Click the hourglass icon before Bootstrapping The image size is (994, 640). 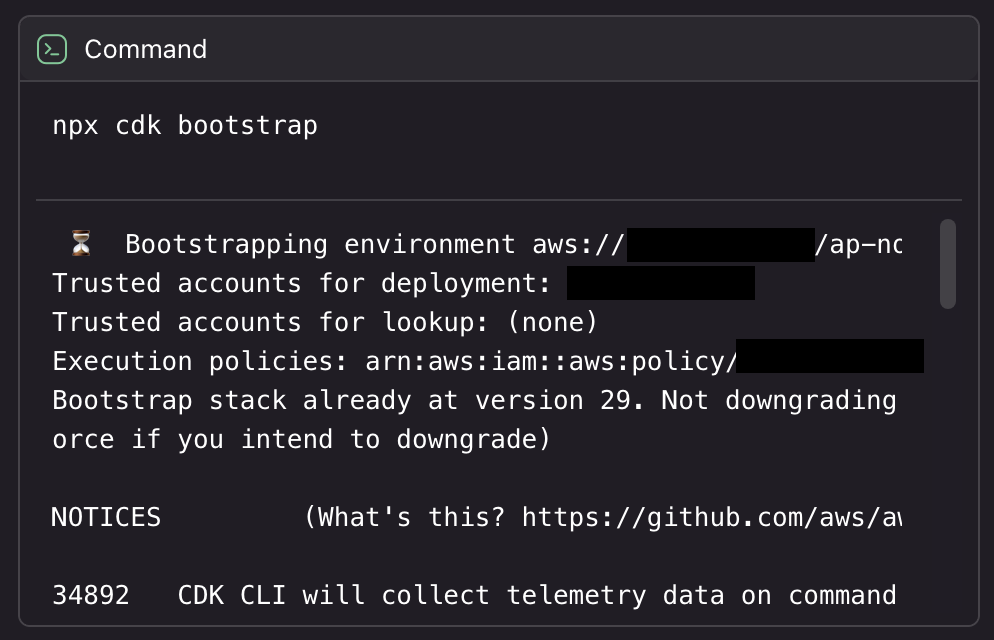(81, 244)
